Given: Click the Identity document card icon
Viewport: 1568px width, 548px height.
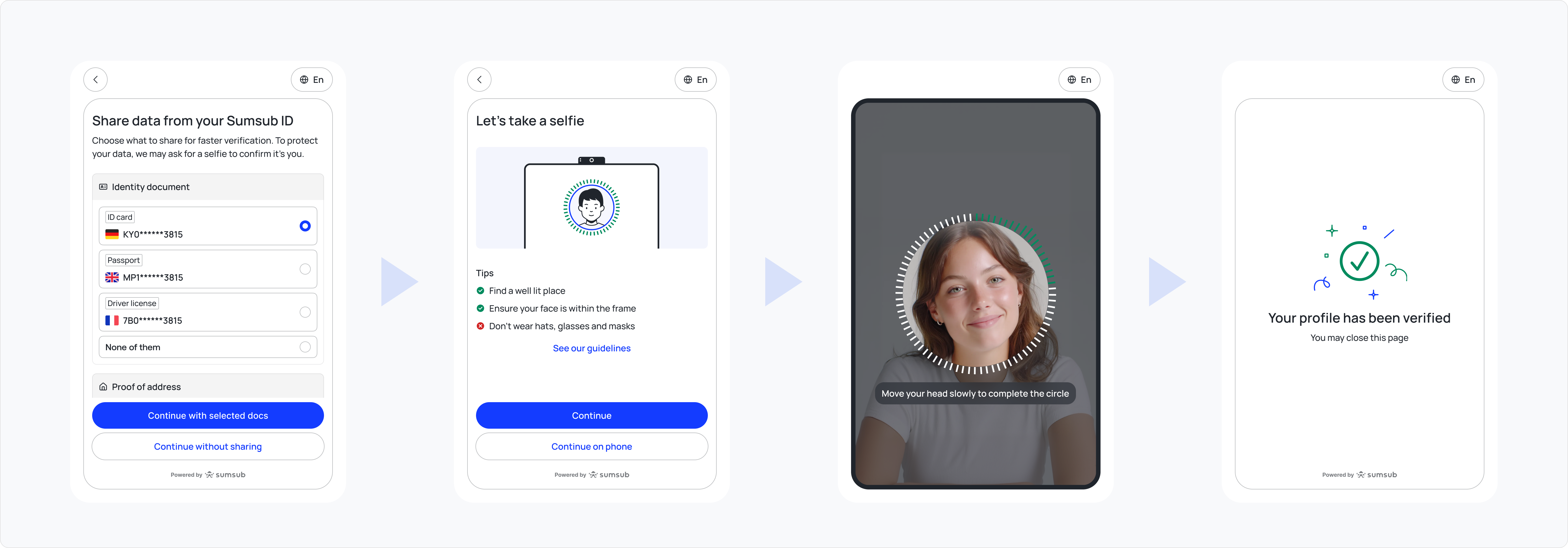Looking at the screenshot, I should click(x=103, y=187).
